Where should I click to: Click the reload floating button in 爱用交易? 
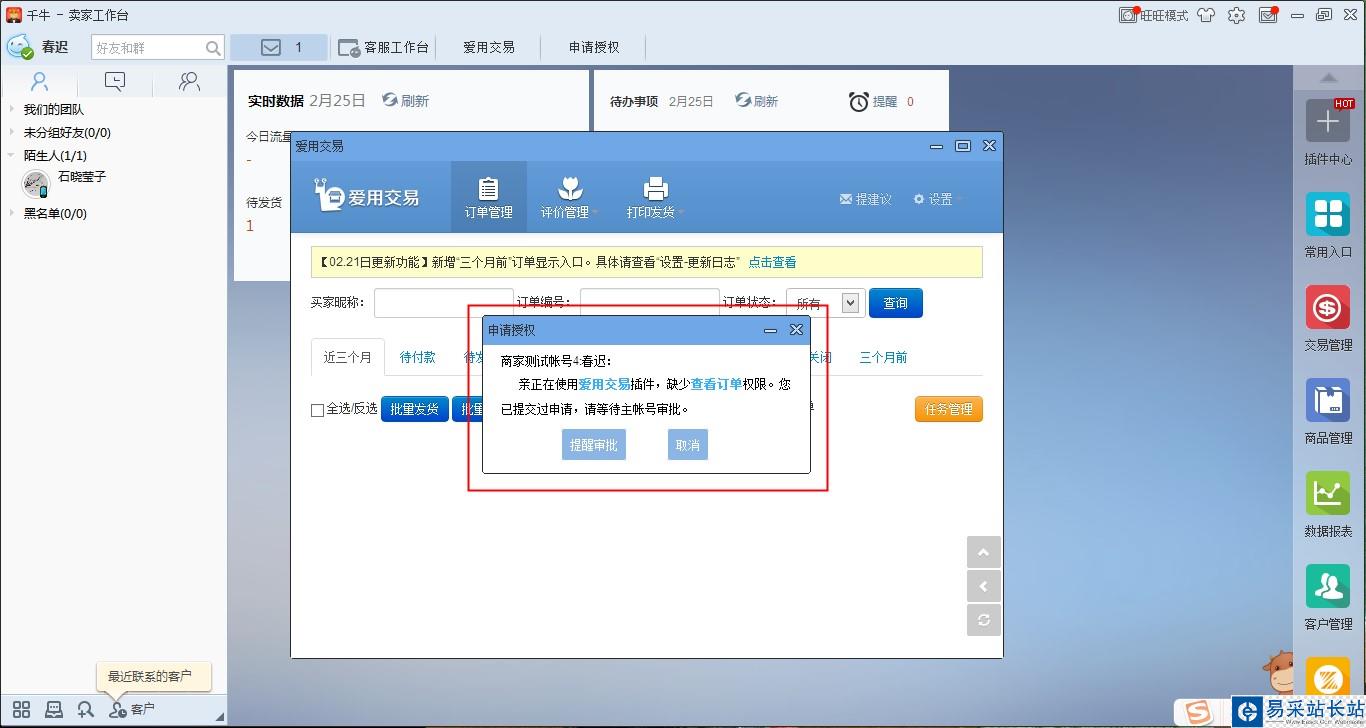click(983, 620)
